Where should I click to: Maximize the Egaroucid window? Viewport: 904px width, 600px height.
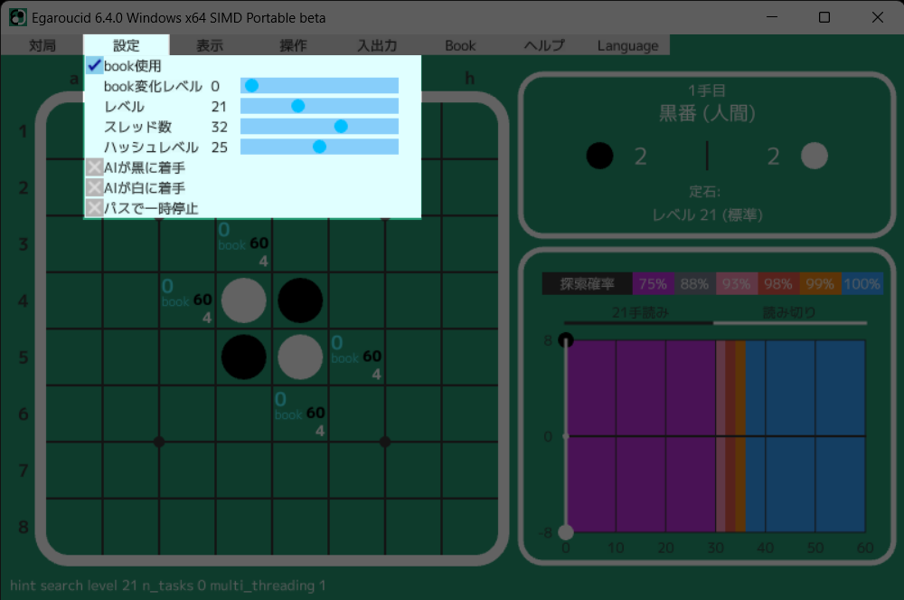(824, 17)
